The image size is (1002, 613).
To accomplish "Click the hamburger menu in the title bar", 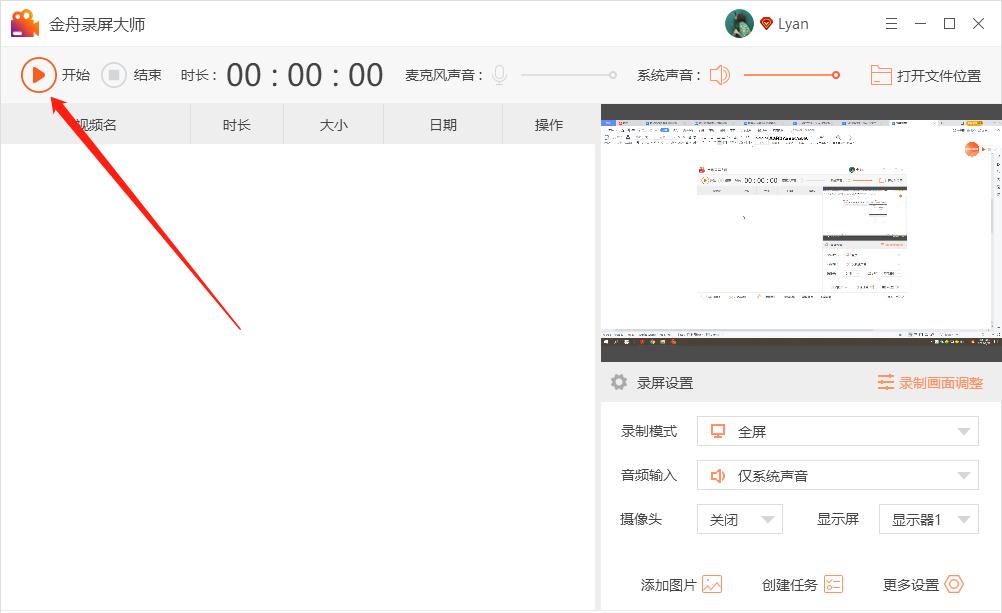I will point(892,22).
